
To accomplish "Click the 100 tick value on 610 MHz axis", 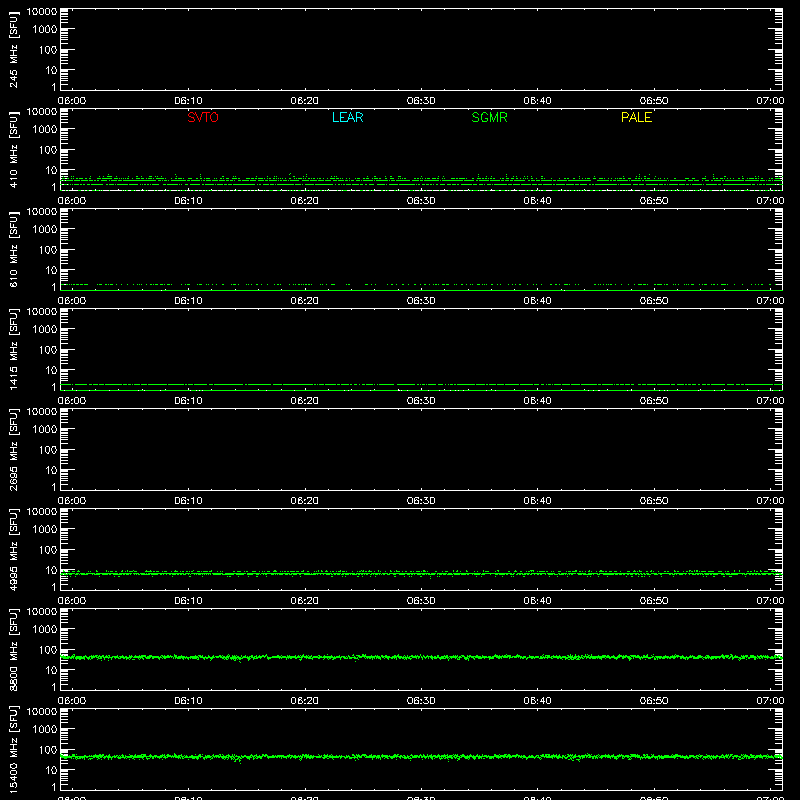I will coord(48,250).
